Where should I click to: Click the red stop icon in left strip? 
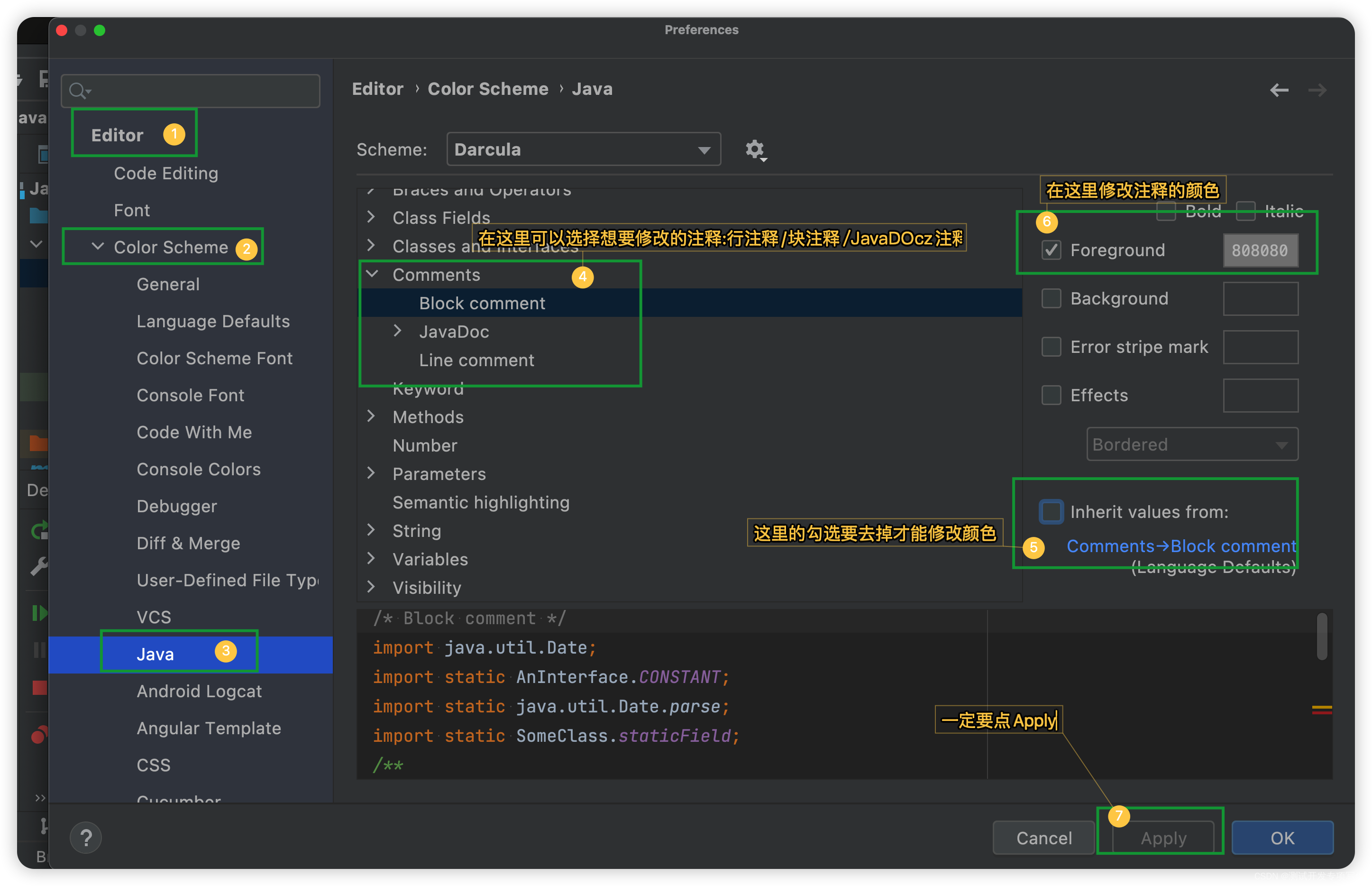(x=39, y=688)
